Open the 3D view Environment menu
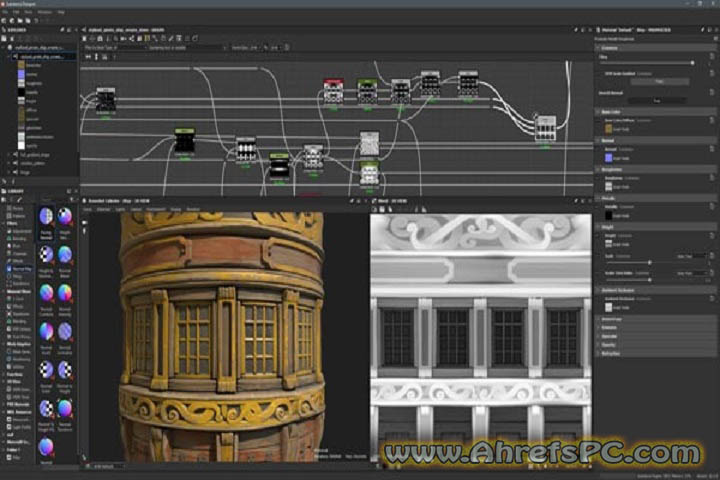720x480 pixels. click(156, 209)
